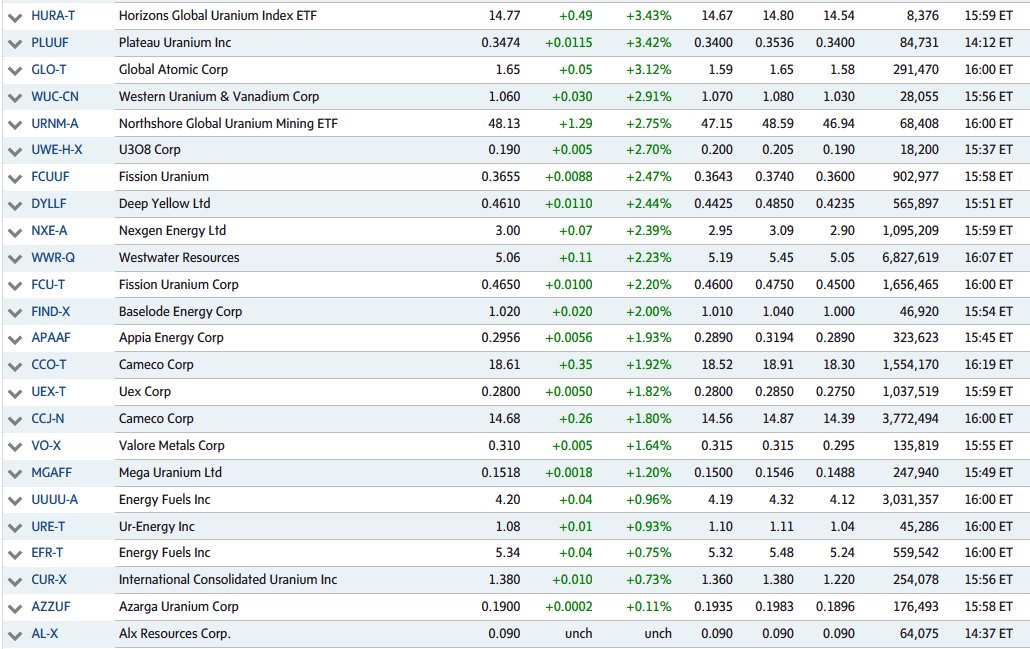Open the CUR-X ticker link
1030x649 pixels.
49,579
